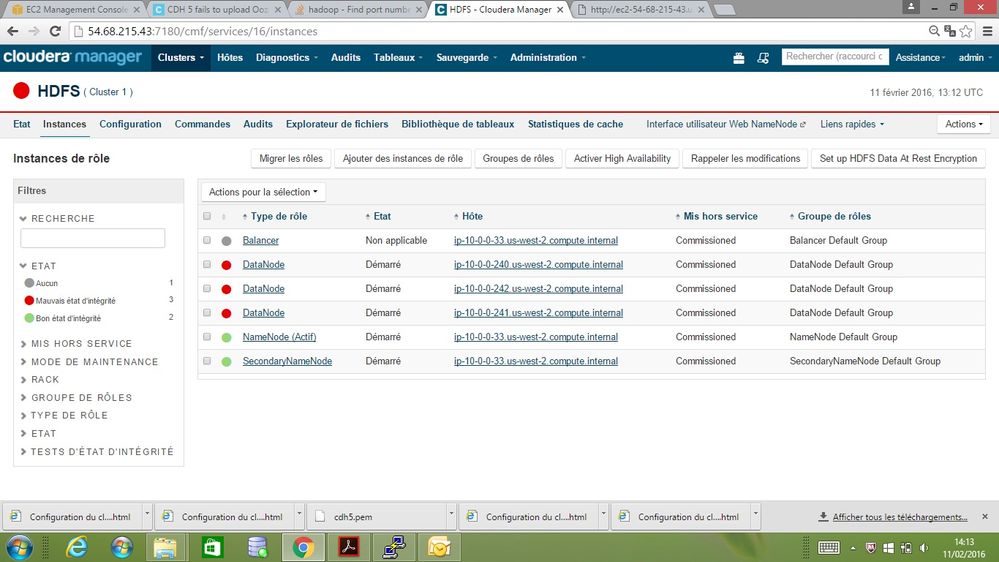This screenshot has width=999, height=562.
Task: Switch to the Configuration tab
Action: coord(130,124)
